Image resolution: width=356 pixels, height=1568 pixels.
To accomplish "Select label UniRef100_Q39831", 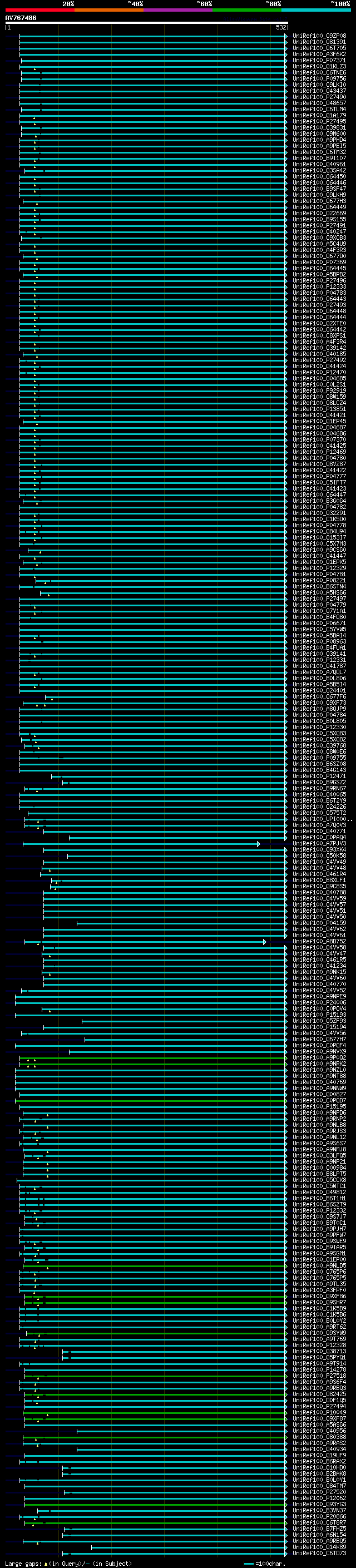I will point(319,128).
